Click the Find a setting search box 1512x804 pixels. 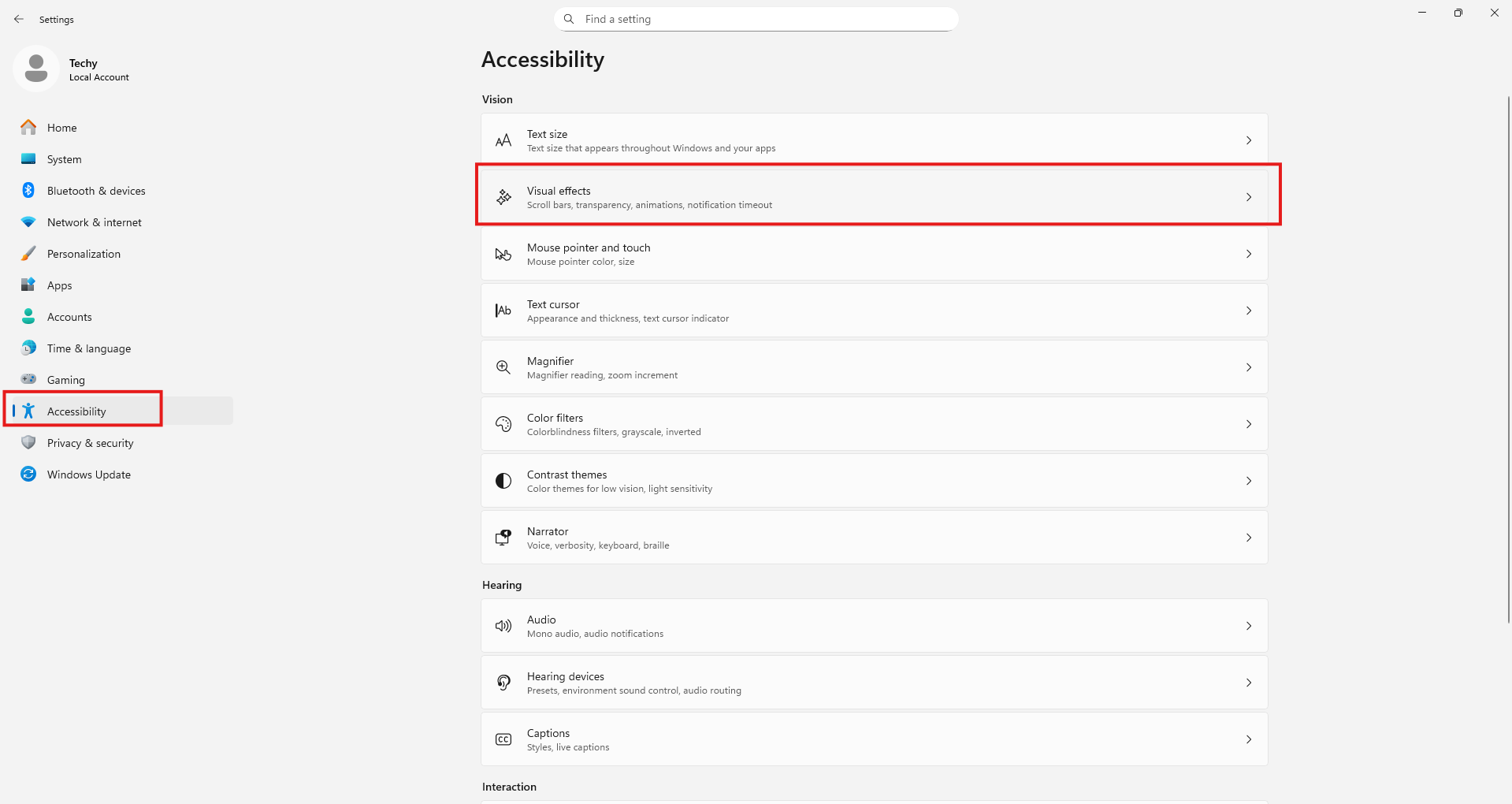[x=756, y=19]
